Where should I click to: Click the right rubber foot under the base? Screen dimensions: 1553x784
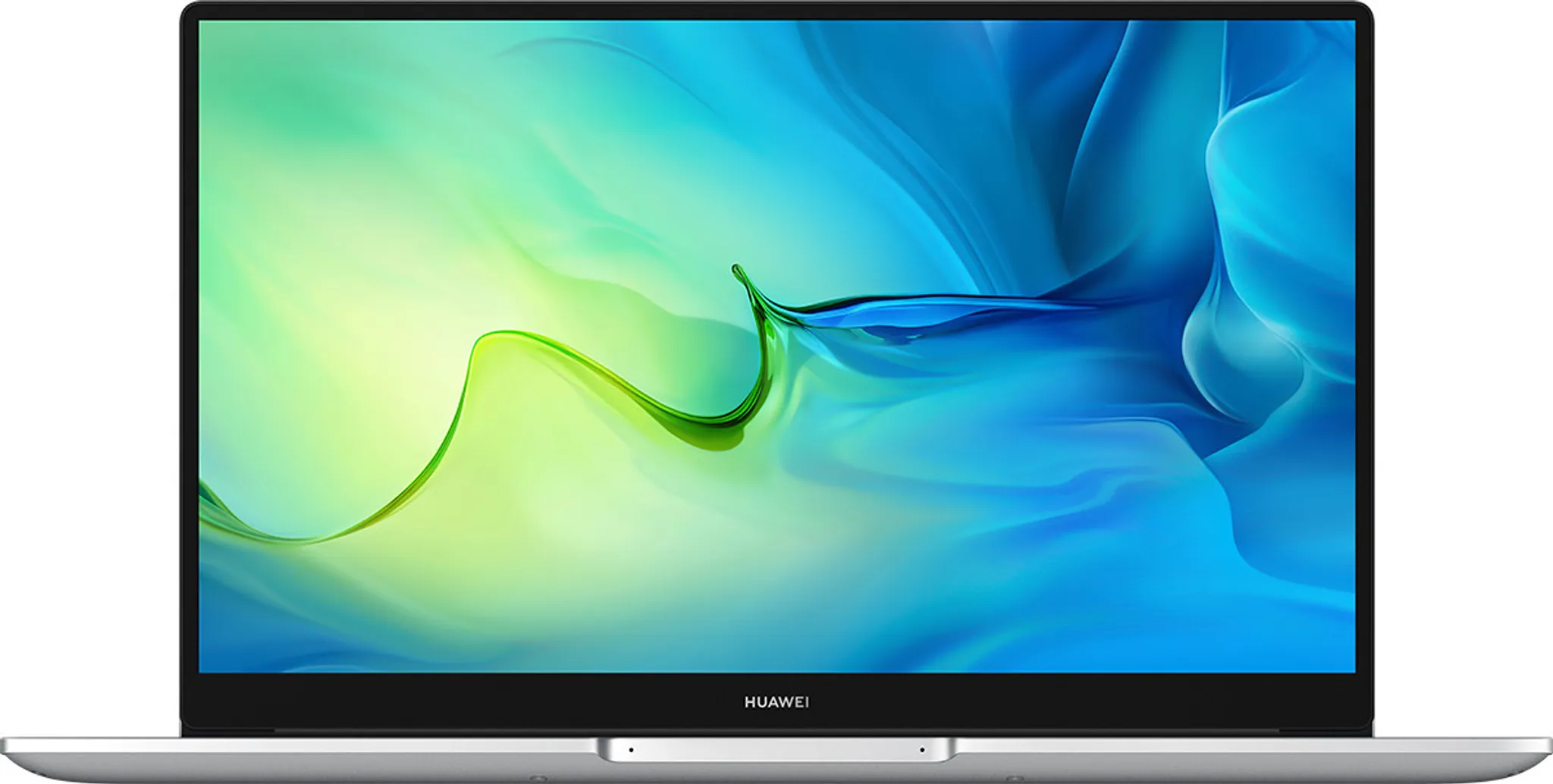(x=1015, y=779)
